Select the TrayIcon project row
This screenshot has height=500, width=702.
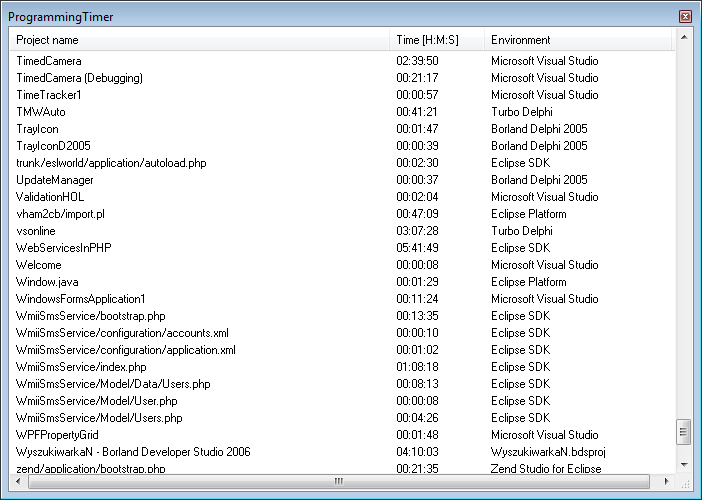[342, 129]
